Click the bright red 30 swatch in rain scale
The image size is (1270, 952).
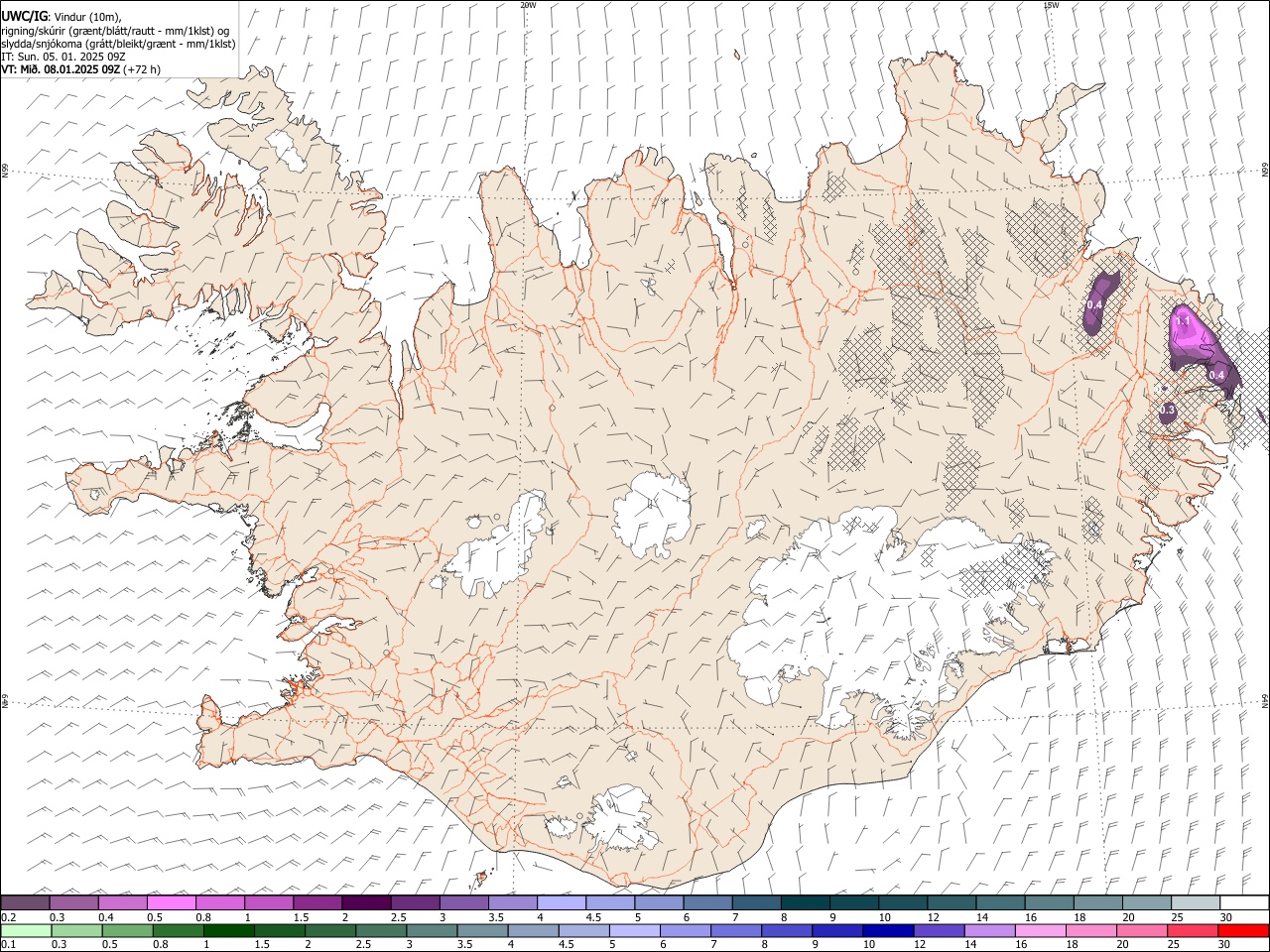pos(1243,931)
